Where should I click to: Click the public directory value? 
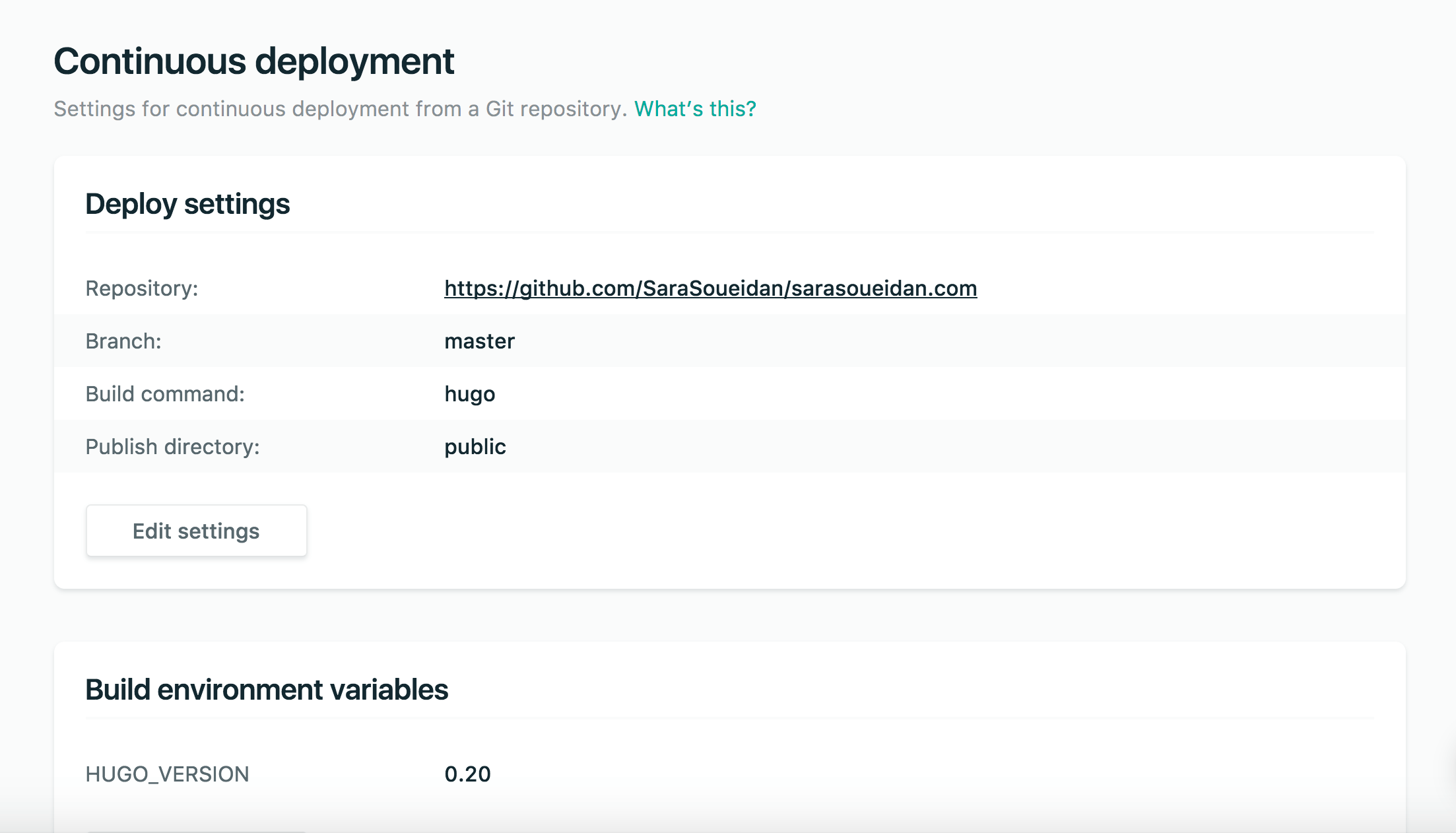pos(475,447)
